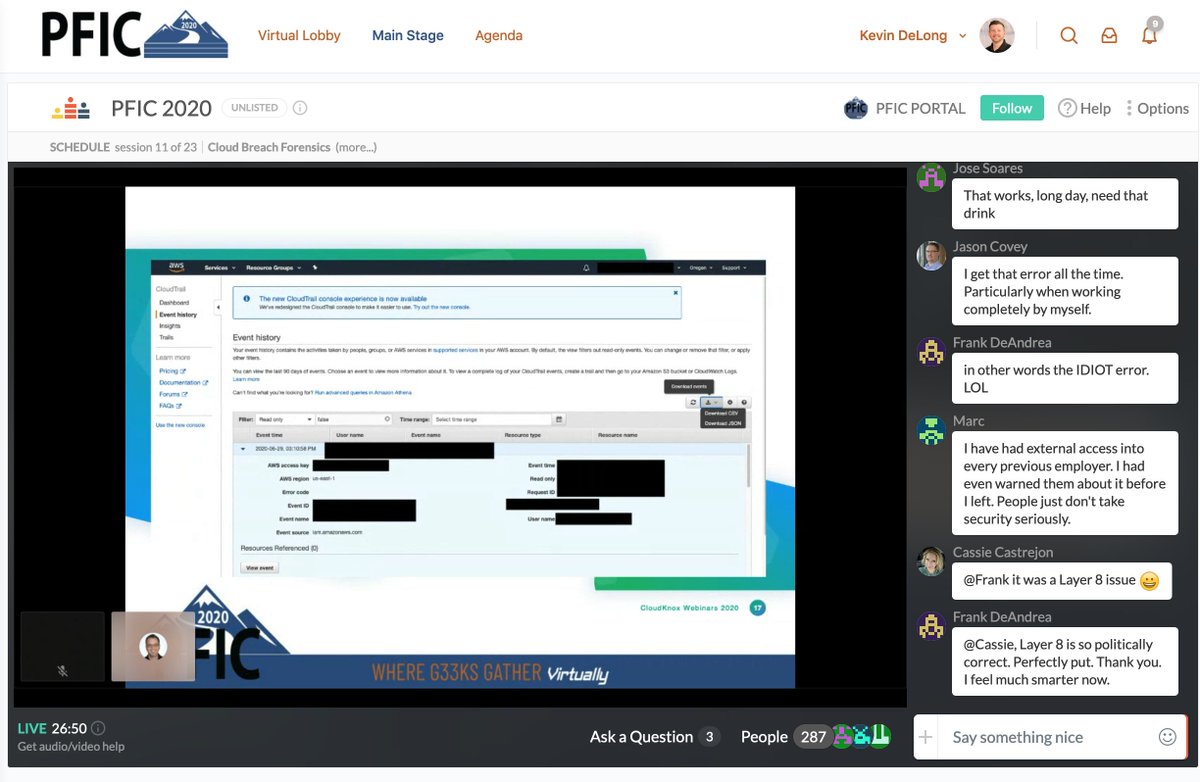Click the three-dot Options icon
The image size is (1200, 782).
[x=1129, y=108]
